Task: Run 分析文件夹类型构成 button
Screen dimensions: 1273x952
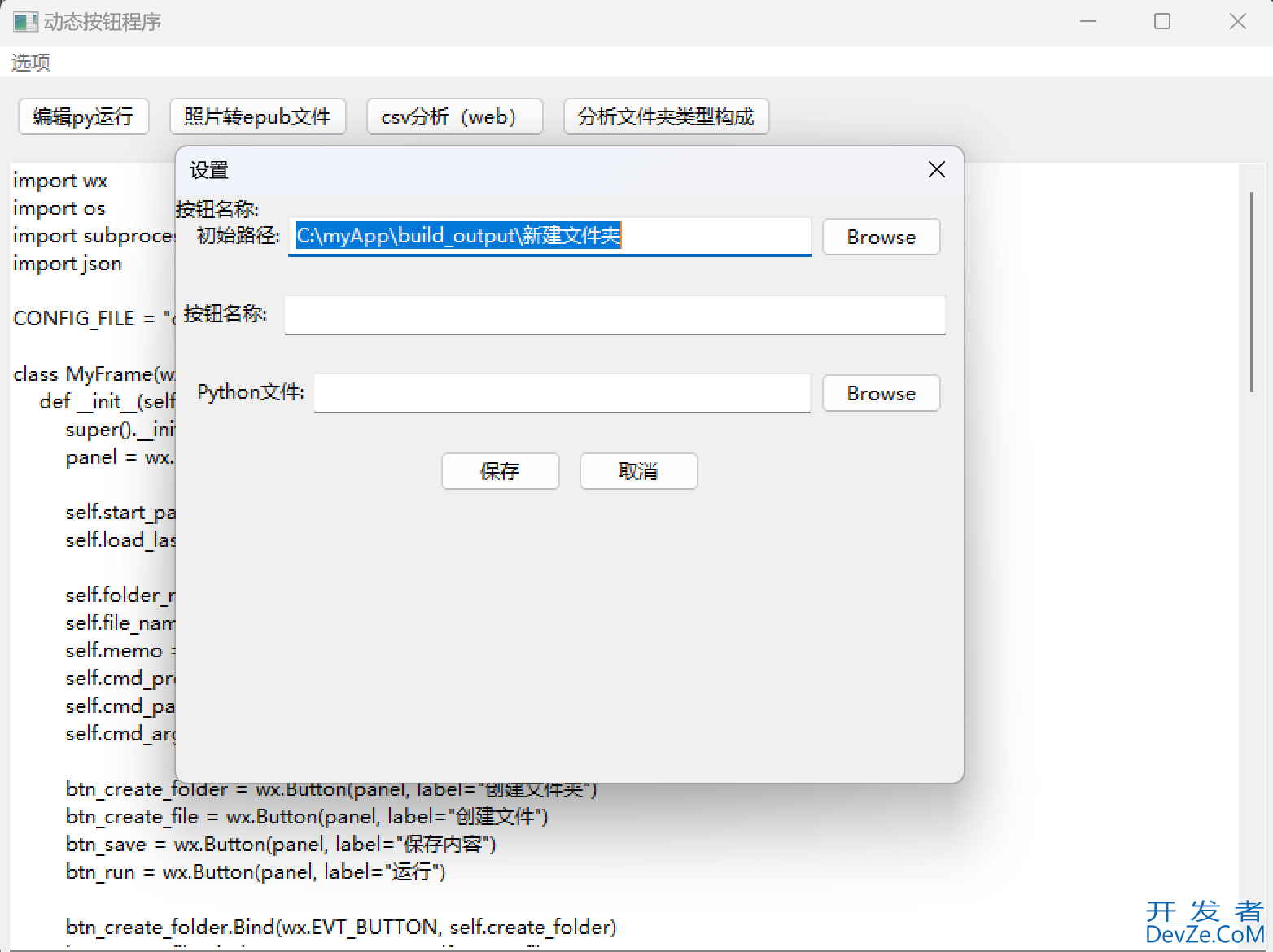Action: pyautogui.click(x=666, y=116)
